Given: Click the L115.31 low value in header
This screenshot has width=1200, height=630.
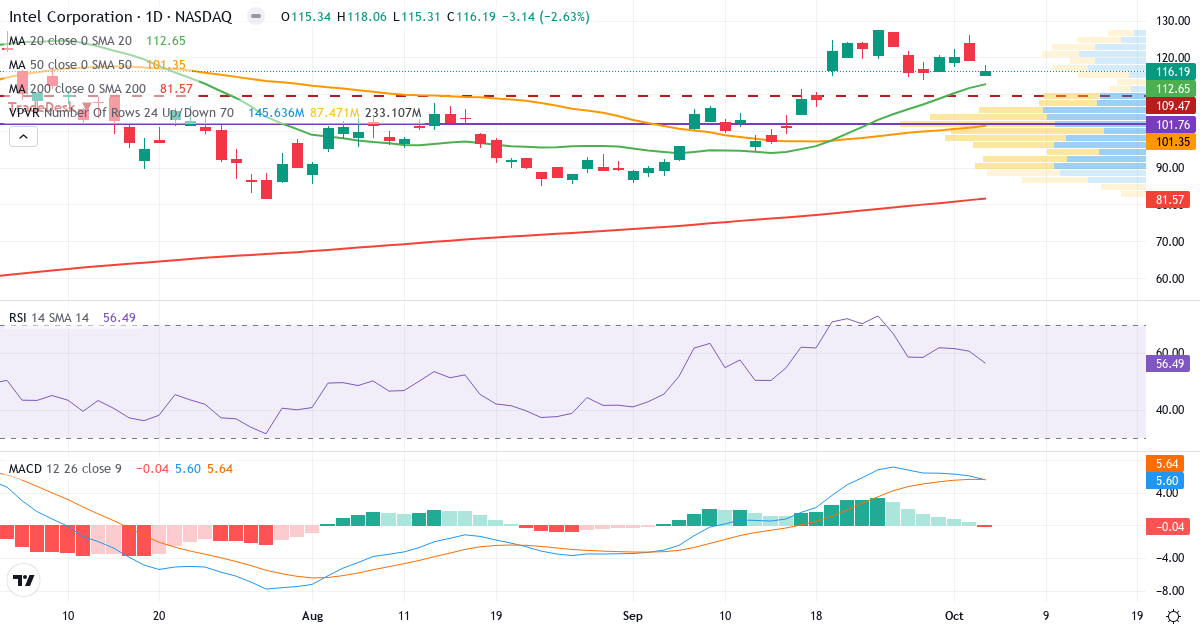Looking at the screenshot, I should click(x=415, y=17).
